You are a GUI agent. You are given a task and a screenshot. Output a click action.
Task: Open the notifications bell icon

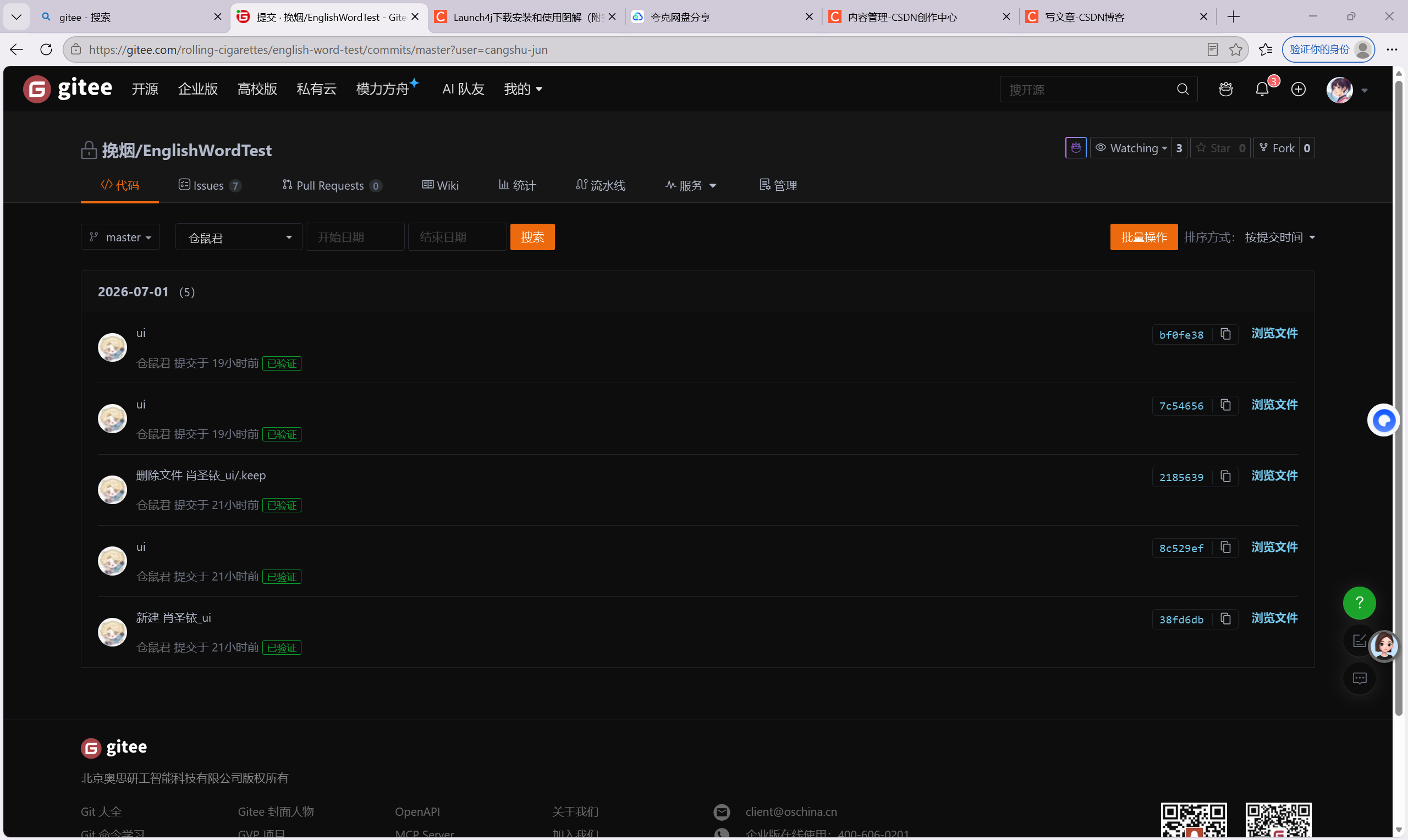[1262, 89]
